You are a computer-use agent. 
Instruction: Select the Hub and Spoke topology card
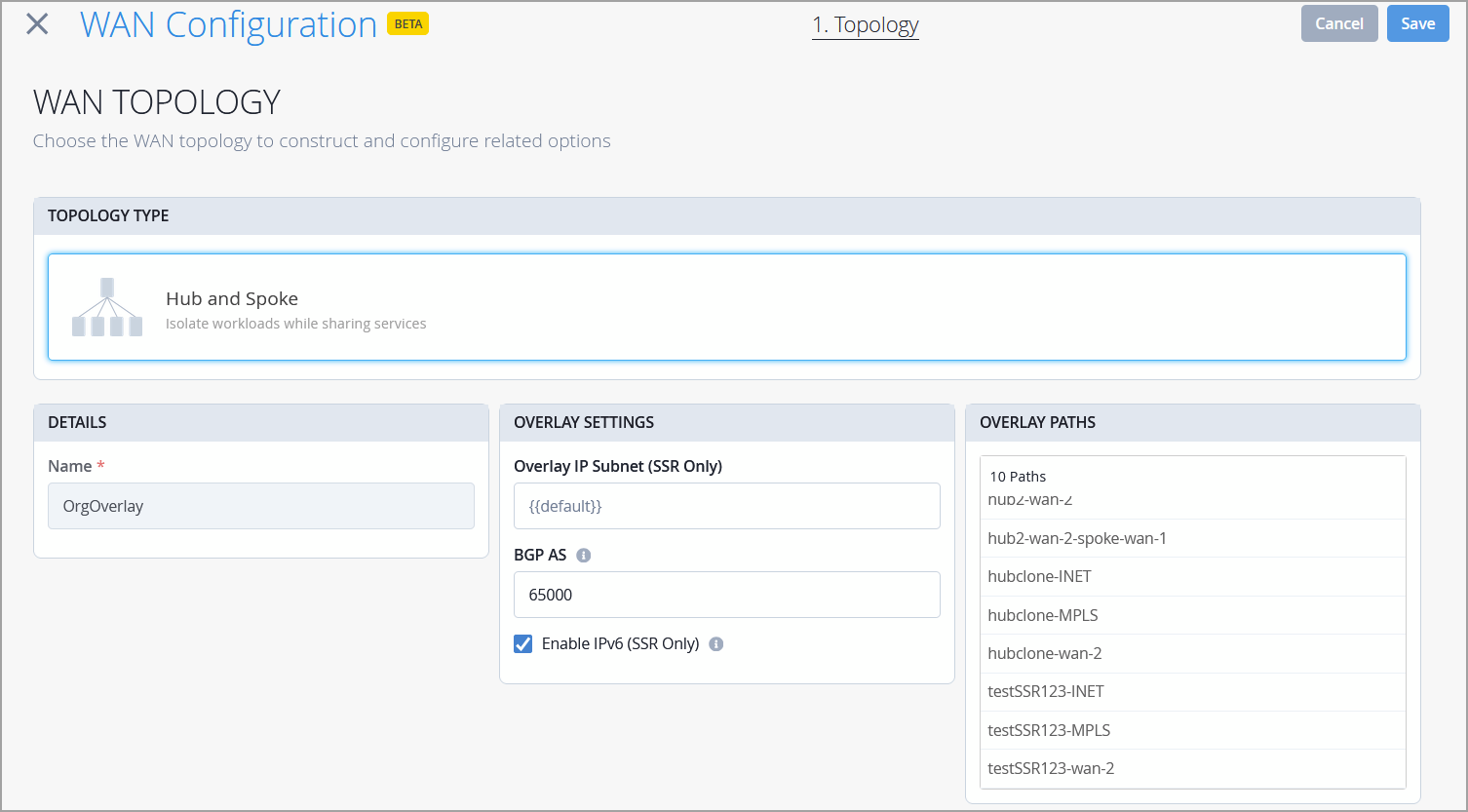[726, 307]
